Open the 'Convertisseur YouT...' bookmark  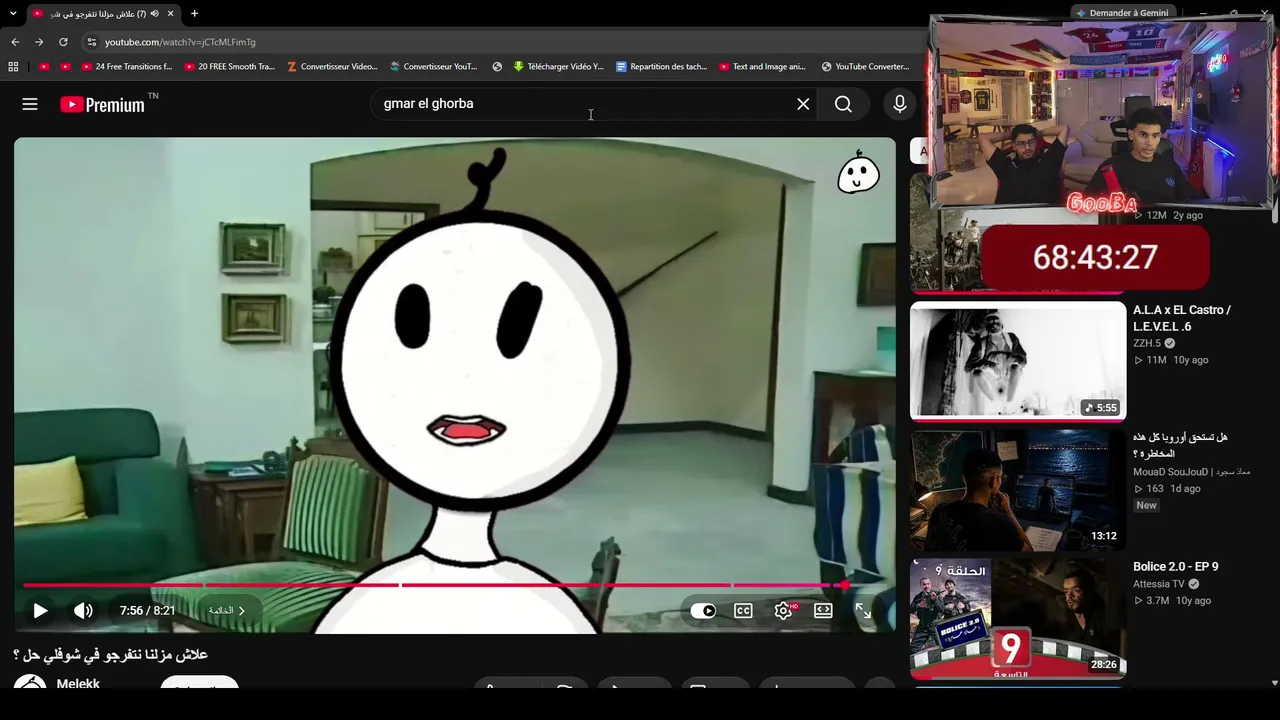point(434,67)
